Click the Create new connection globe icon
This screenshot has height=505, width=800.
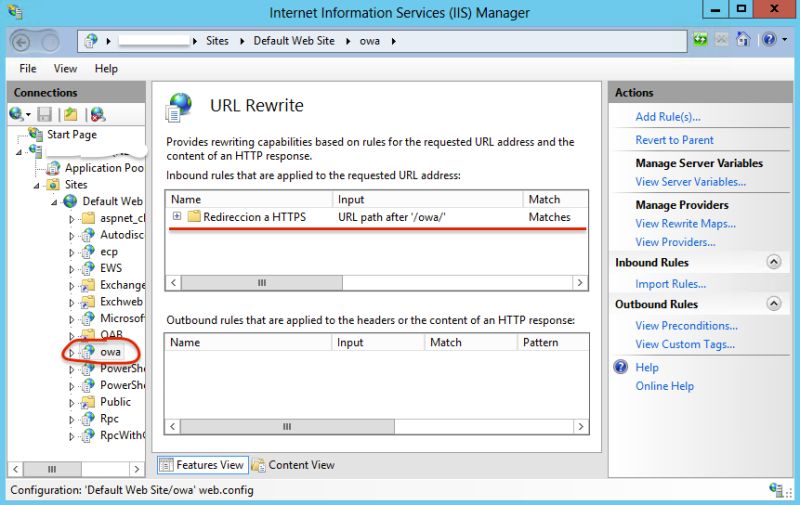(x=16, y=114)
